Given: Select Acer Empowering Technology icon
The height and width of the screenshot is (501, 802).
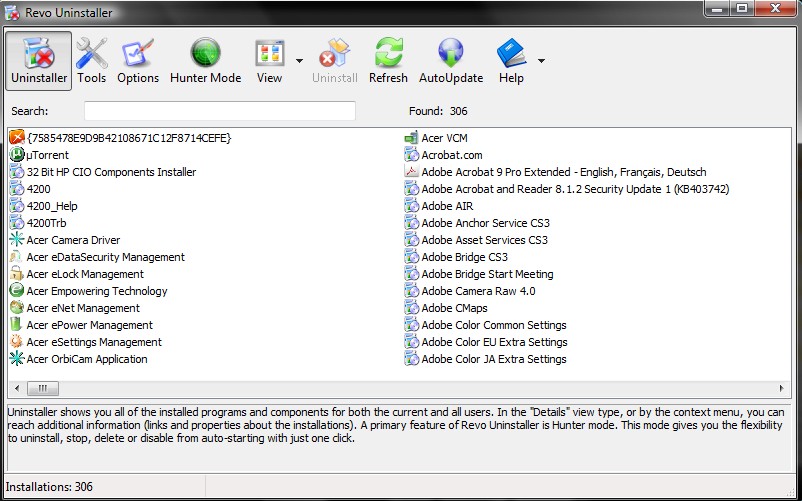Looking at the screenshot, I should (x=17, y=290).
